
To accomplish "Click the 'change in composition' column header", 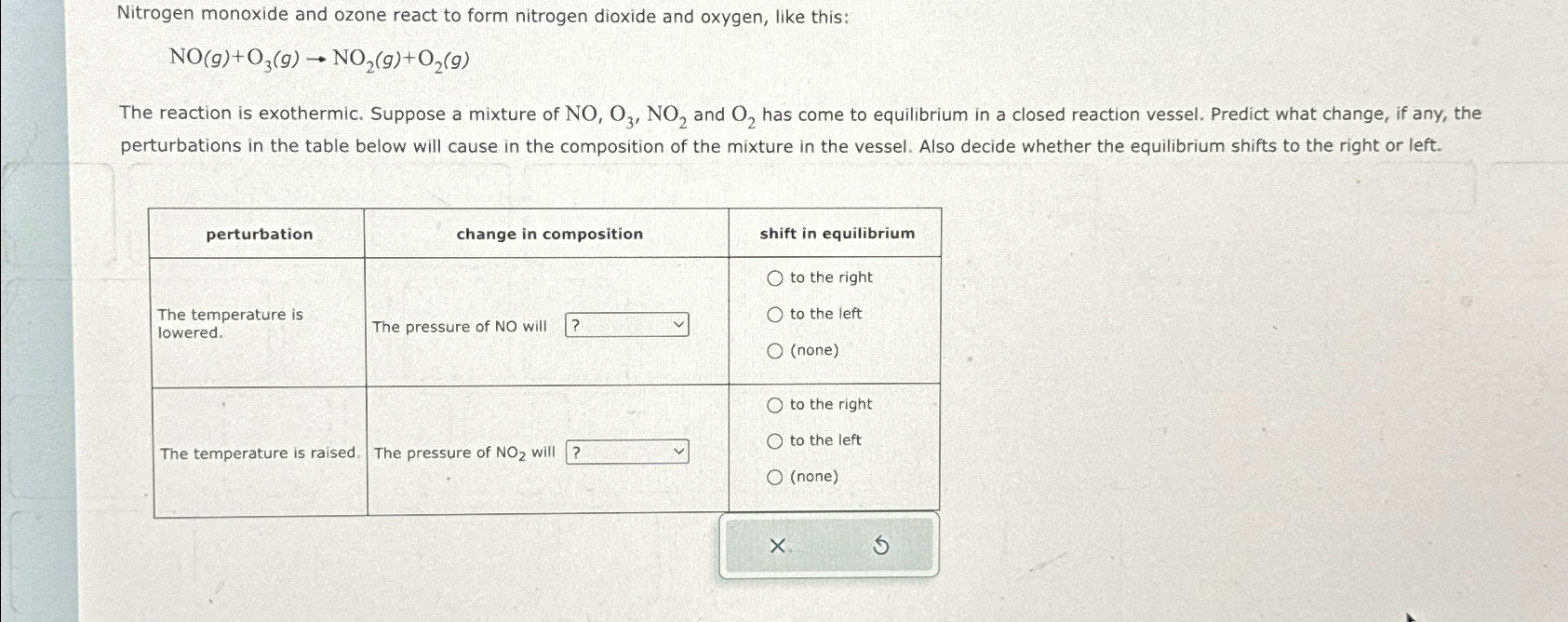I will pyautogui.click(x=550, y=234).
